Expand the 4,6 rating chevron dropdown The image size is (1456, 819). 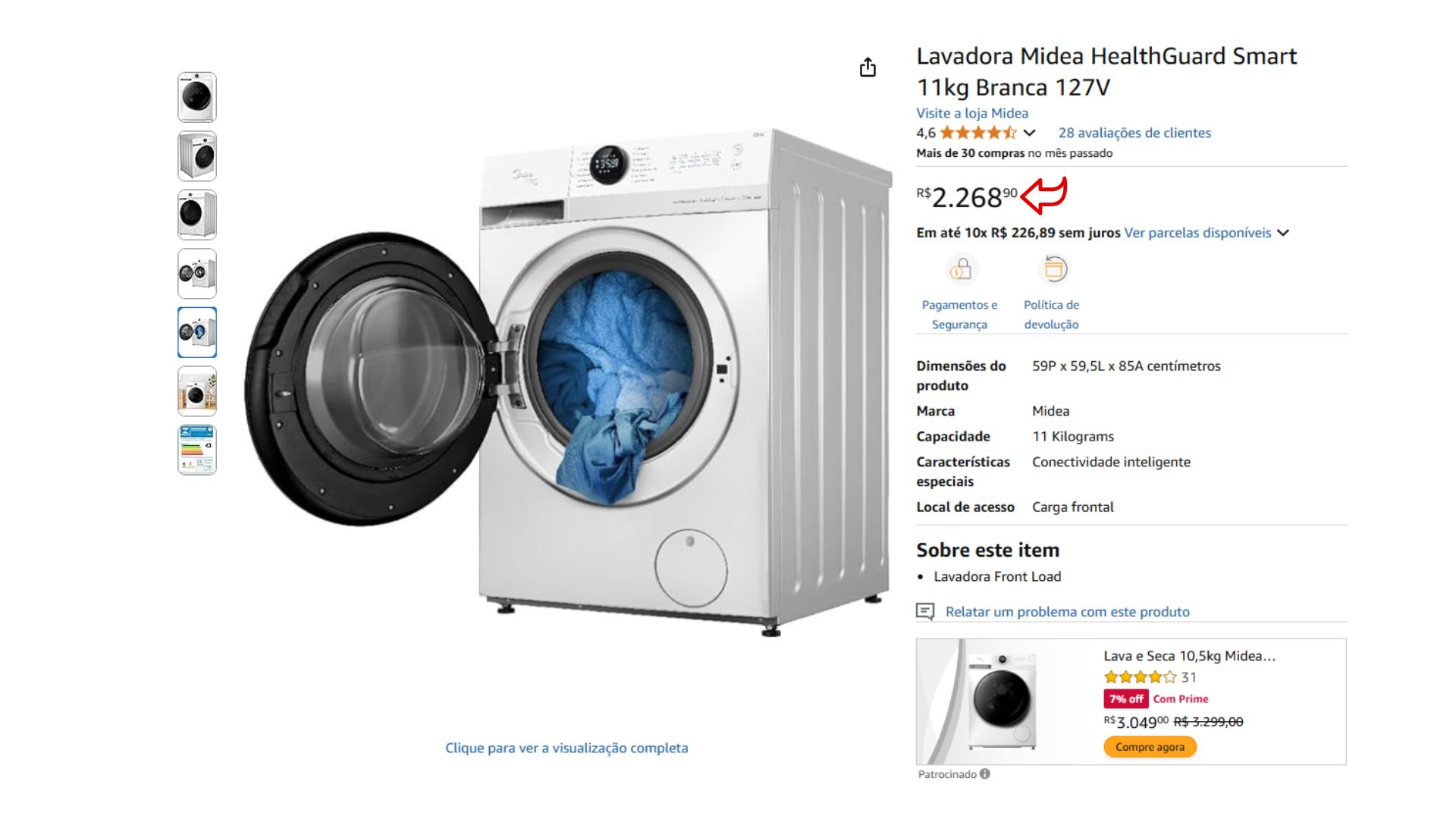(x=1029, y=133)
